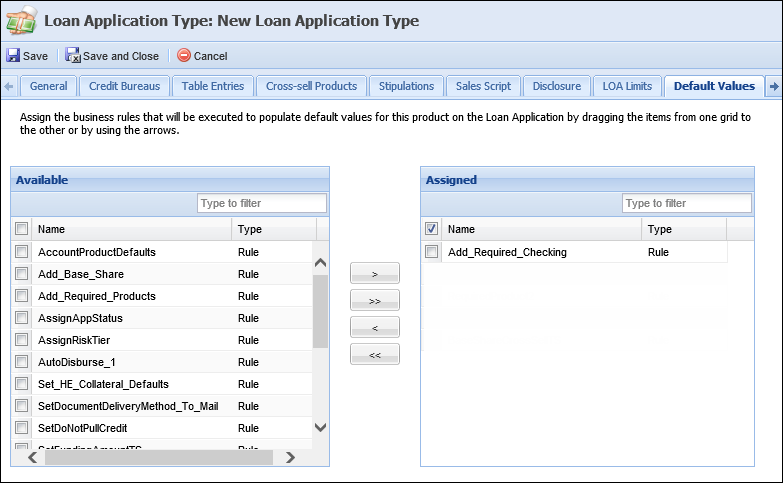Click the Available list vertical scrollbar thumb

coord(321,311)
